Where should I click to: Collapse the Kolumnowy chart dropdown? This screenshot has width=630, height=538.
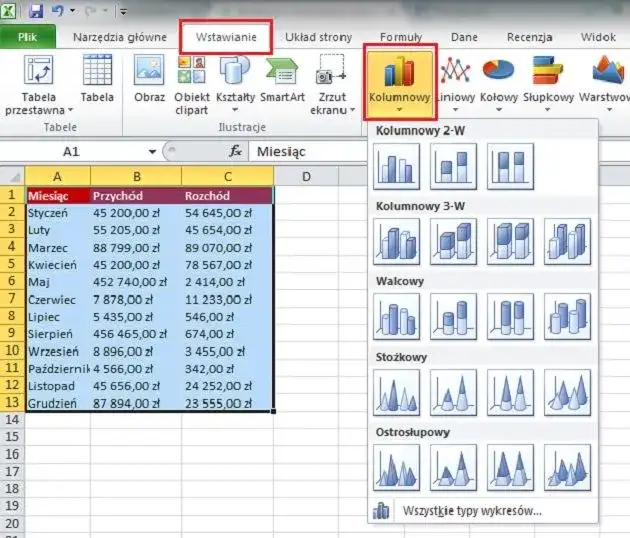click(399, 83)
